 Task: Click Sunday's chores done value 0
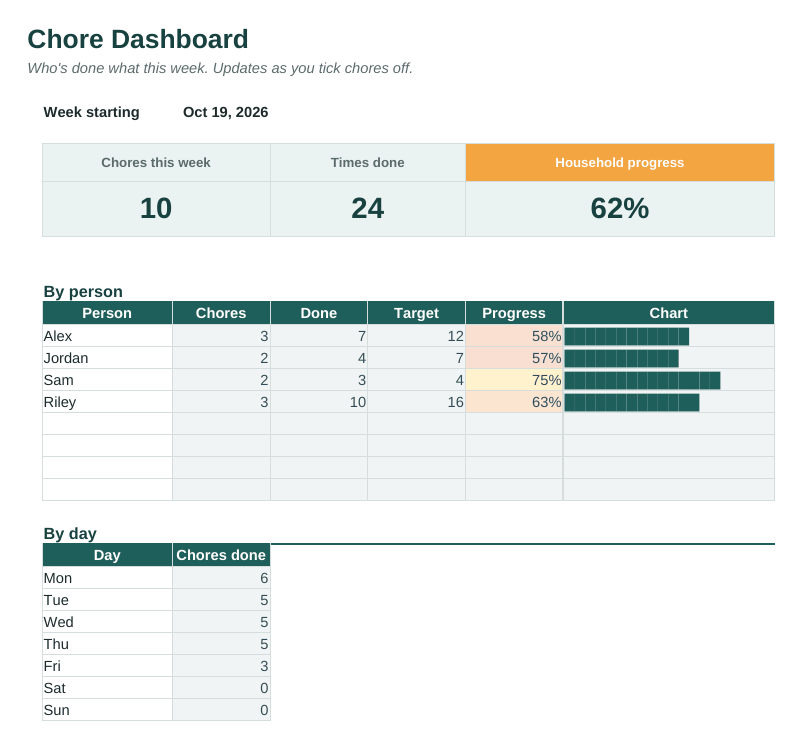click(221, 710)
